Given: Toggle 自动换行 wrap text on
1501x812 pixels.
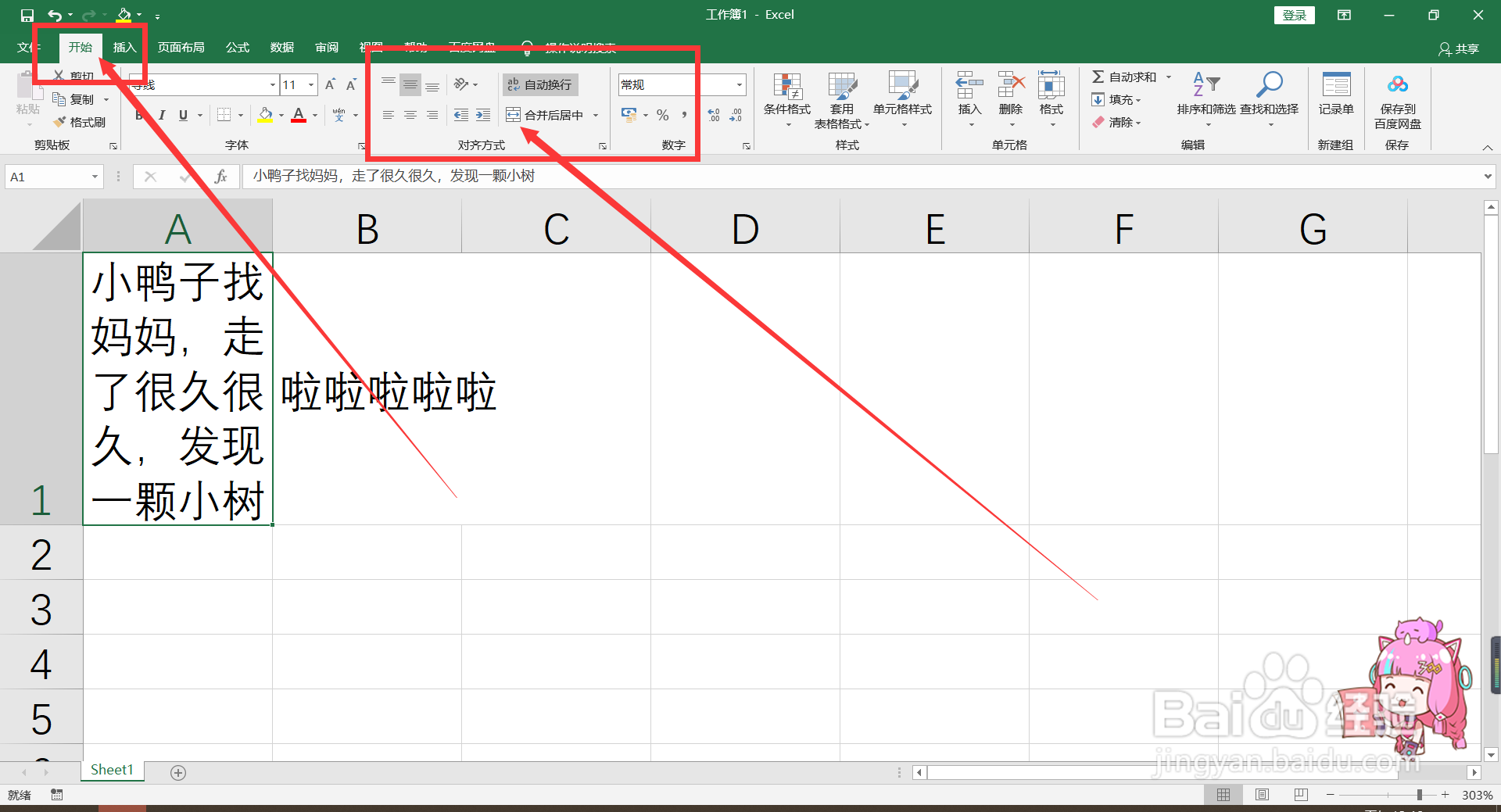Looking at the screenshot, I should point(539,84).
